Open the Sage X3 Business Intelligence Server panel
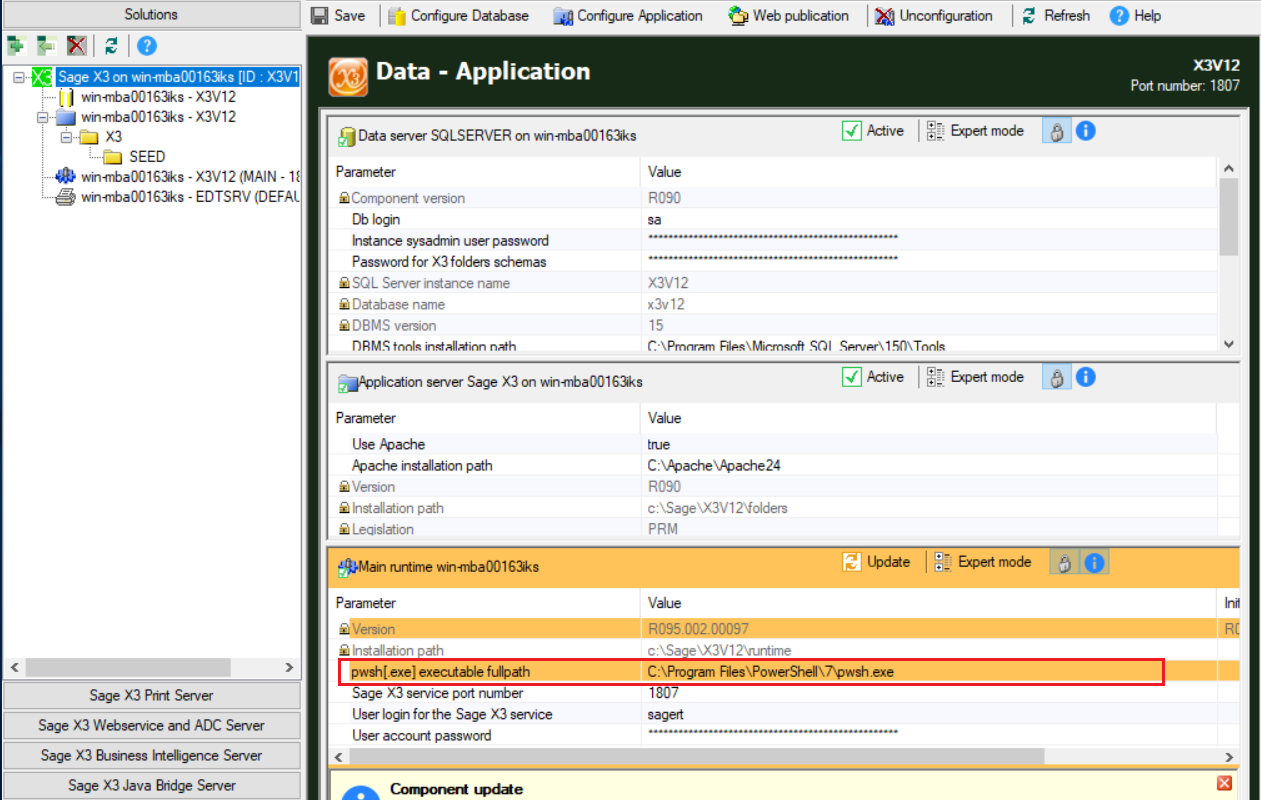Image resolution: width=1261 pixels, height=800 pixels. point(151,755)
